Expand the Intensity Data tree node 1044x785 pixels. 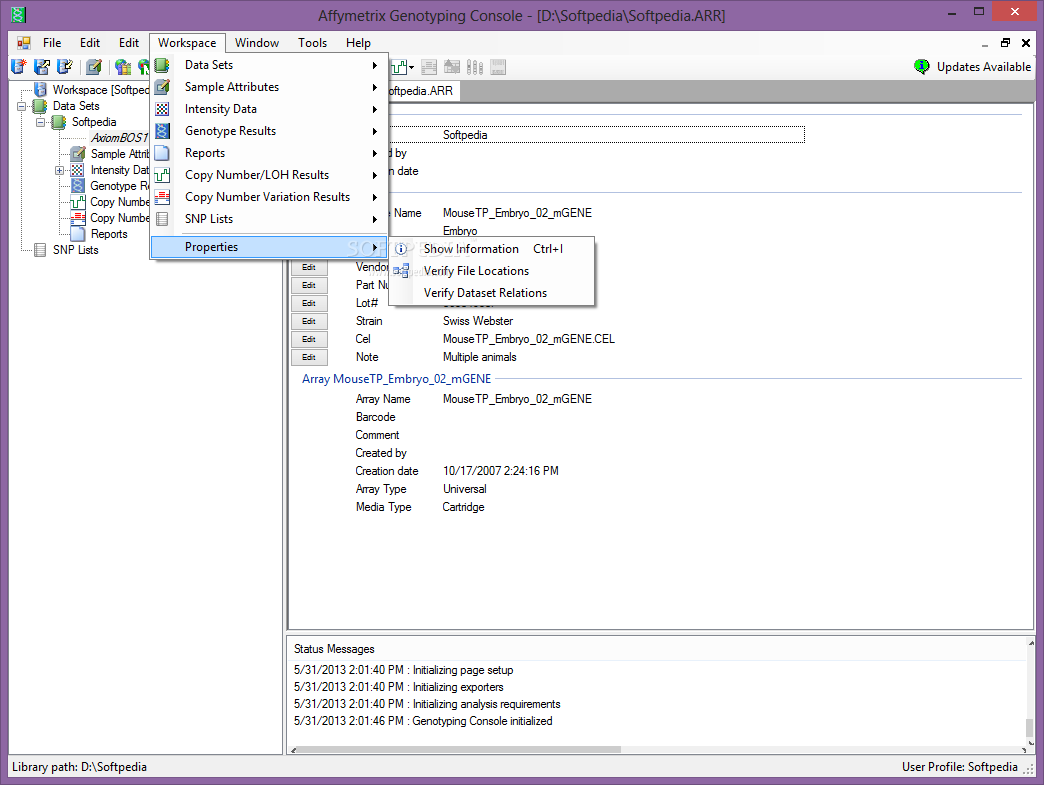pyautogui.click(x=59, y=170)
